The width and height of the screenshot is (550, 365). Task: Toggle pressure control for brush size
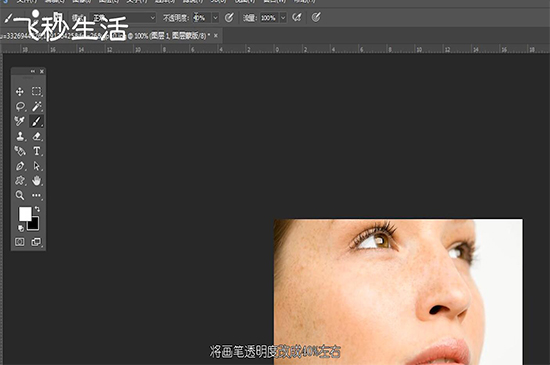pyautogui.click(x=316, y=17)
